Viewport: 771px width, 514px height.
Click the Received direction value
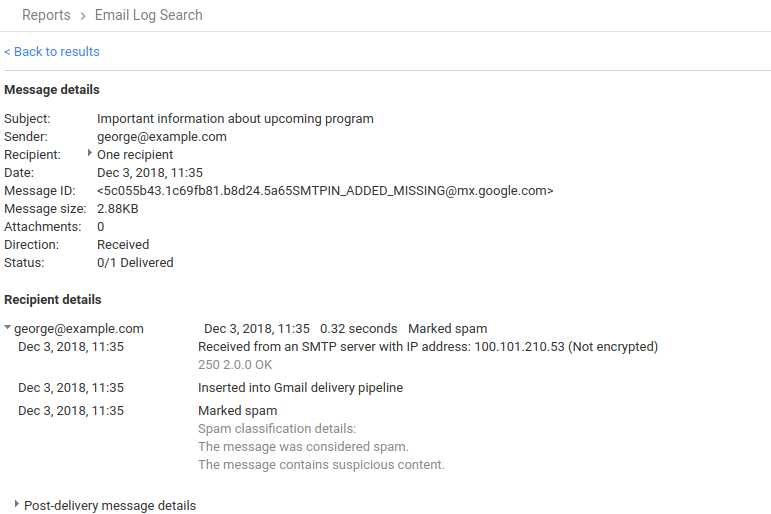123,245
